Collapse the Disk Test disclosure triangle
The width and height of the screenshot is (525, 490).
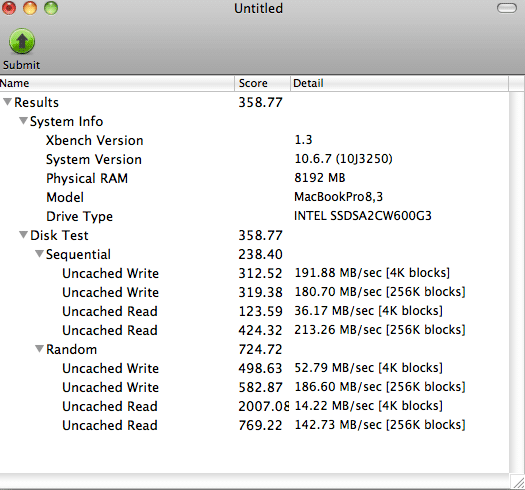point(23,235)
